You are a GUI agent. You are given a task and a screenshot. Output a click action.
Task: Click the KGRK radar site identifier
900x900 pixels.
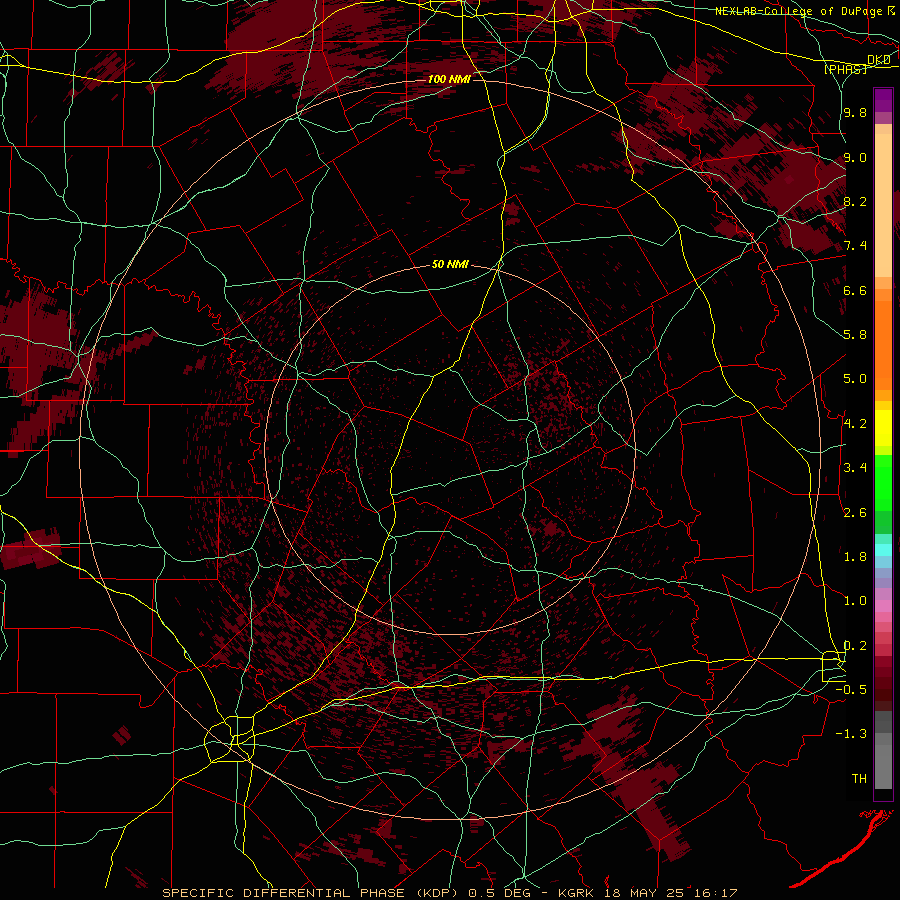pyautogui.click(x=576, y=893)
